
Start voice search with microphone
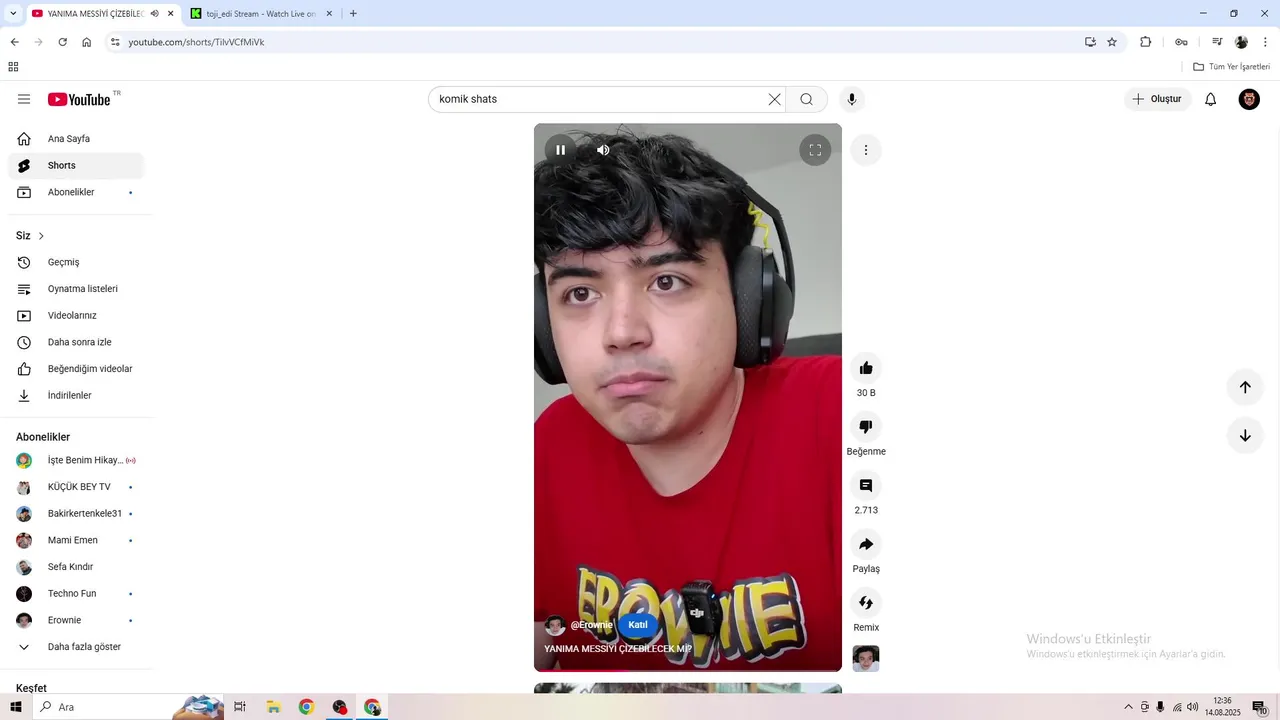(852, 99)
